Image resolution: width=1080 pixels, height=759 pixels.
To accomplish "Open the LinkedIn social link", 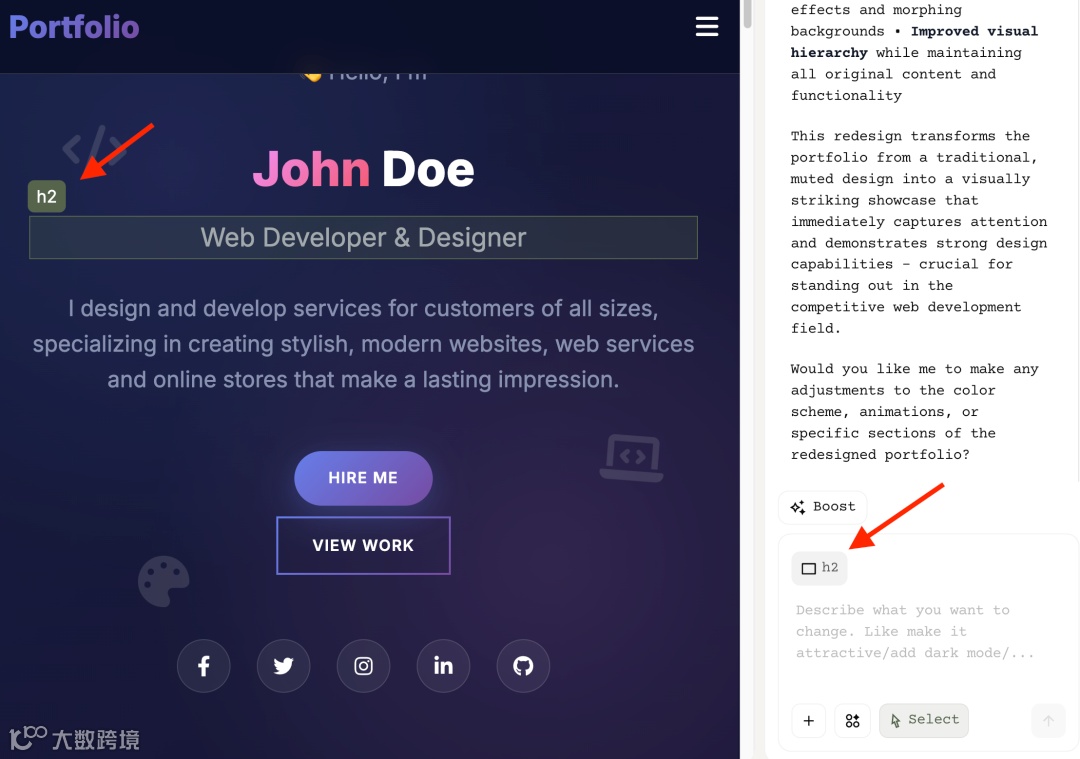I will pyautogui.click(x=443, y=666).
